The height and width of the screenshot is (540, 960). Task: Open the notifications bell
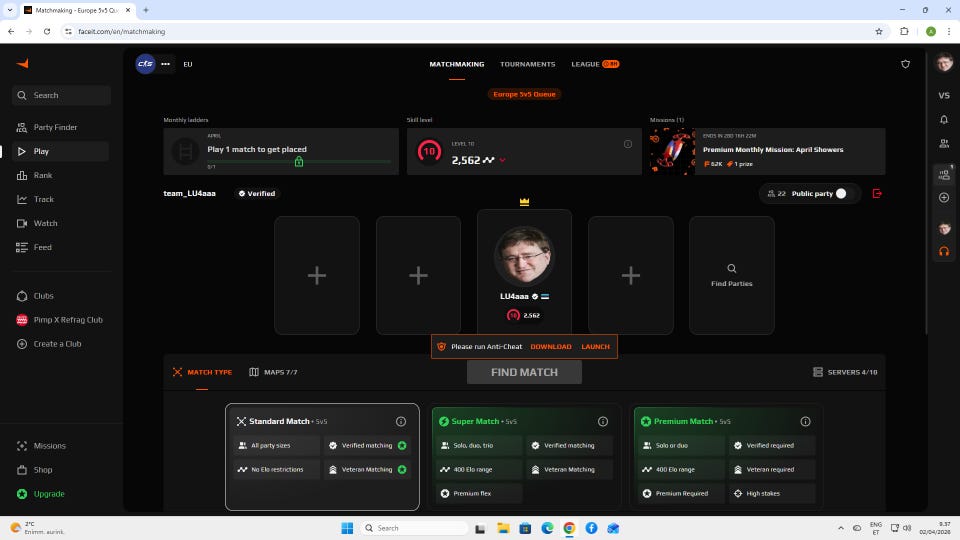(944, 119)
